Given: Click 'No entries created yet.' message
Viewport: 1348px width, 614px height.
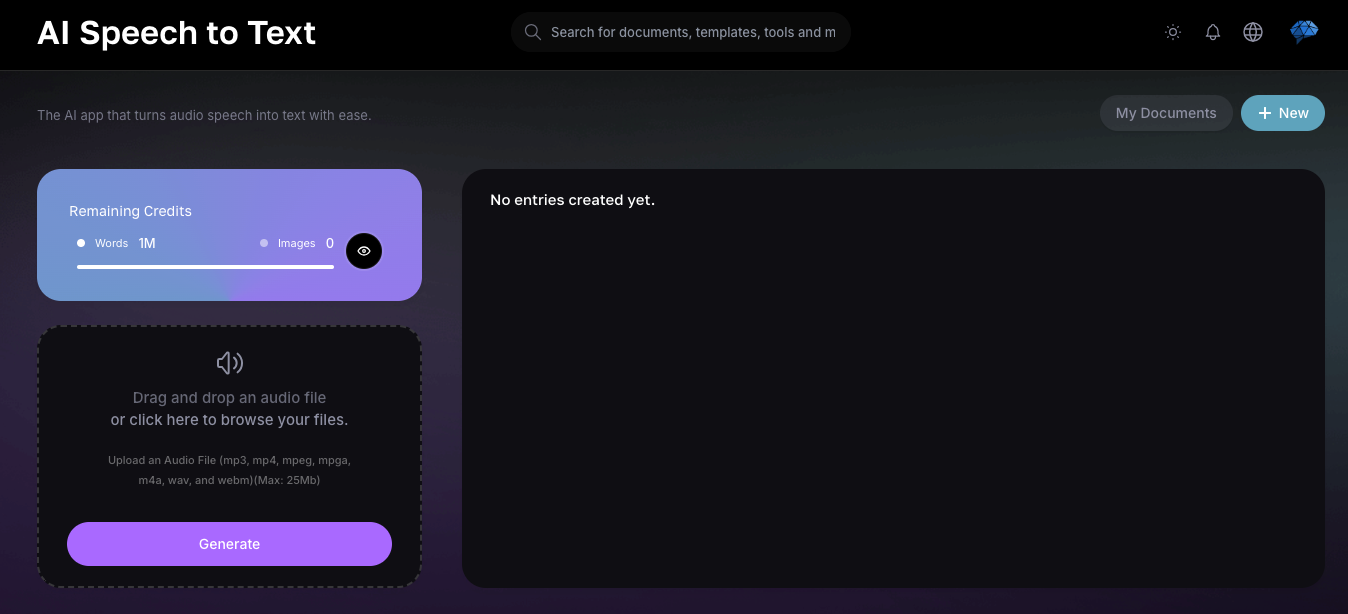Looking at the screenshot, I should point(572,200).
